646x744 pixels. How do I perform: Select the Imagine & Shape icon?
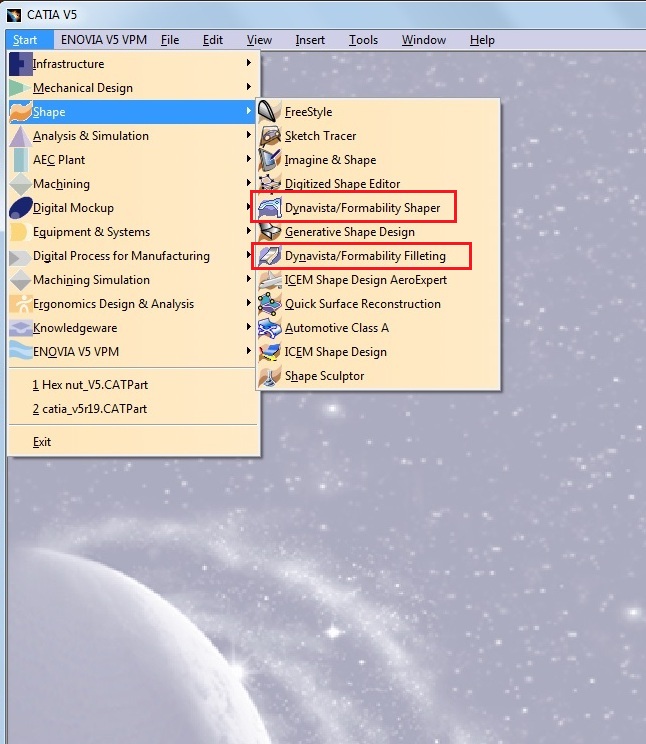point(270,160)
